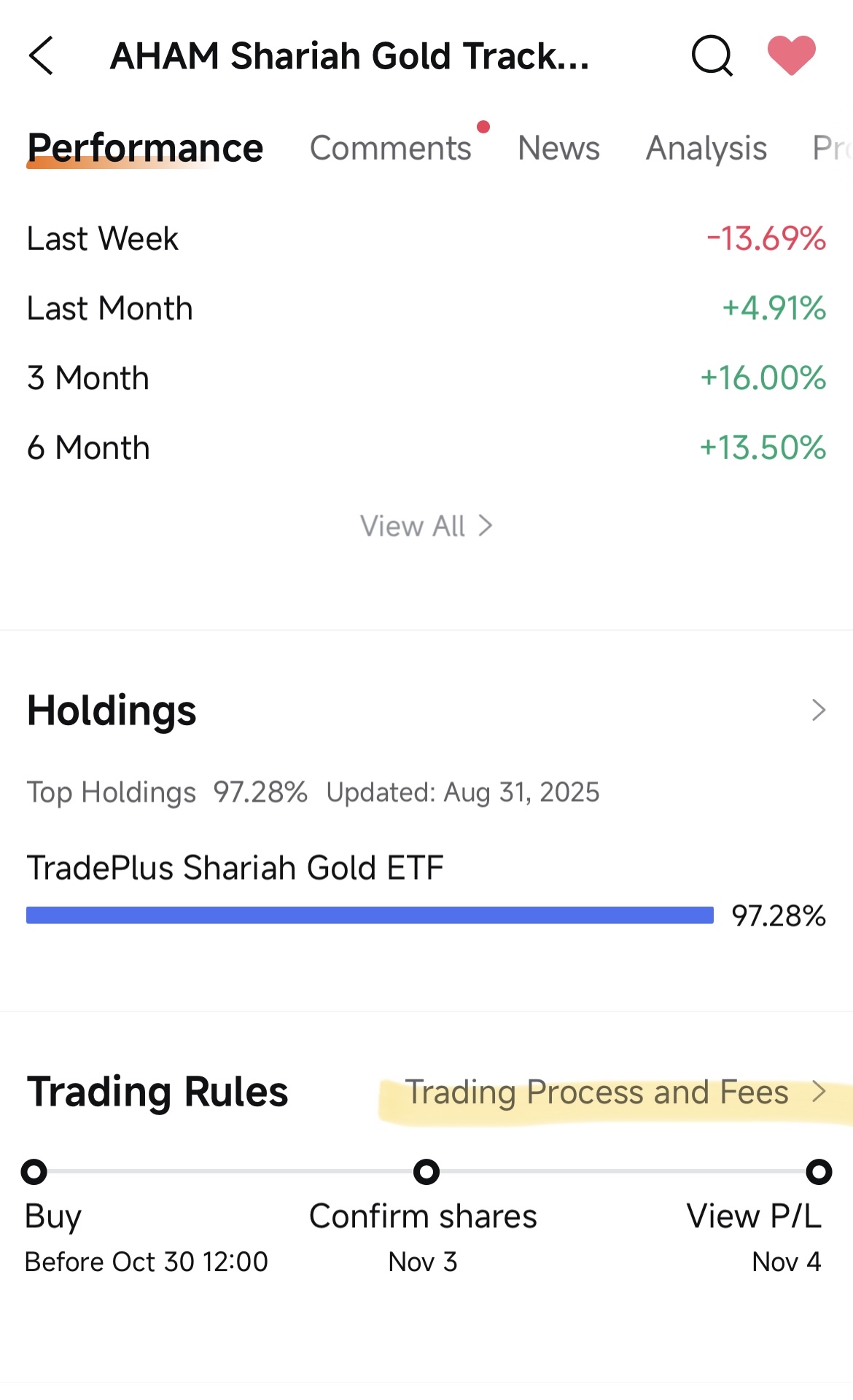853x1400 pixels.
Task: Select the Performance tab
Action: click(x=145, y=148)
